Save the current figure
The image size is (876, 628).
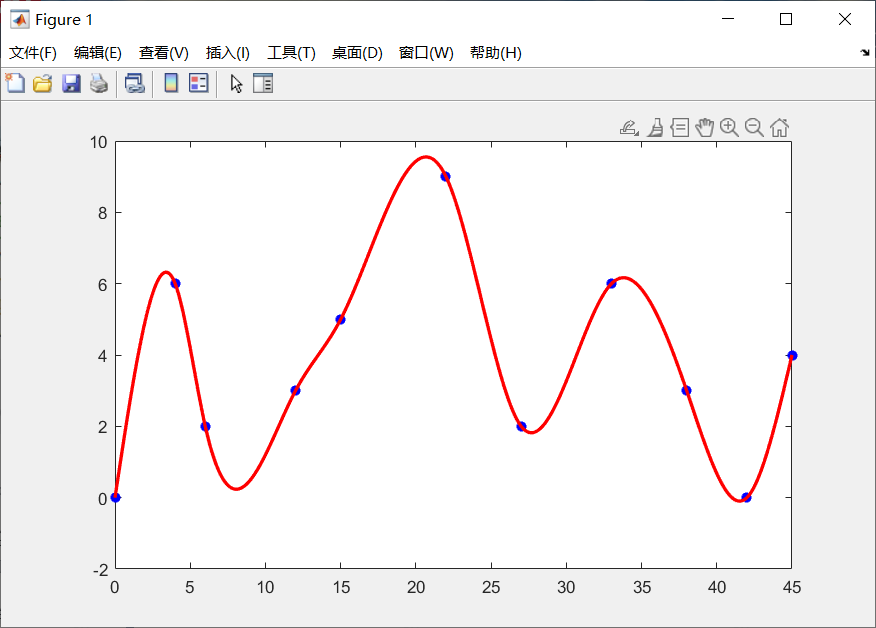point(70,83)
